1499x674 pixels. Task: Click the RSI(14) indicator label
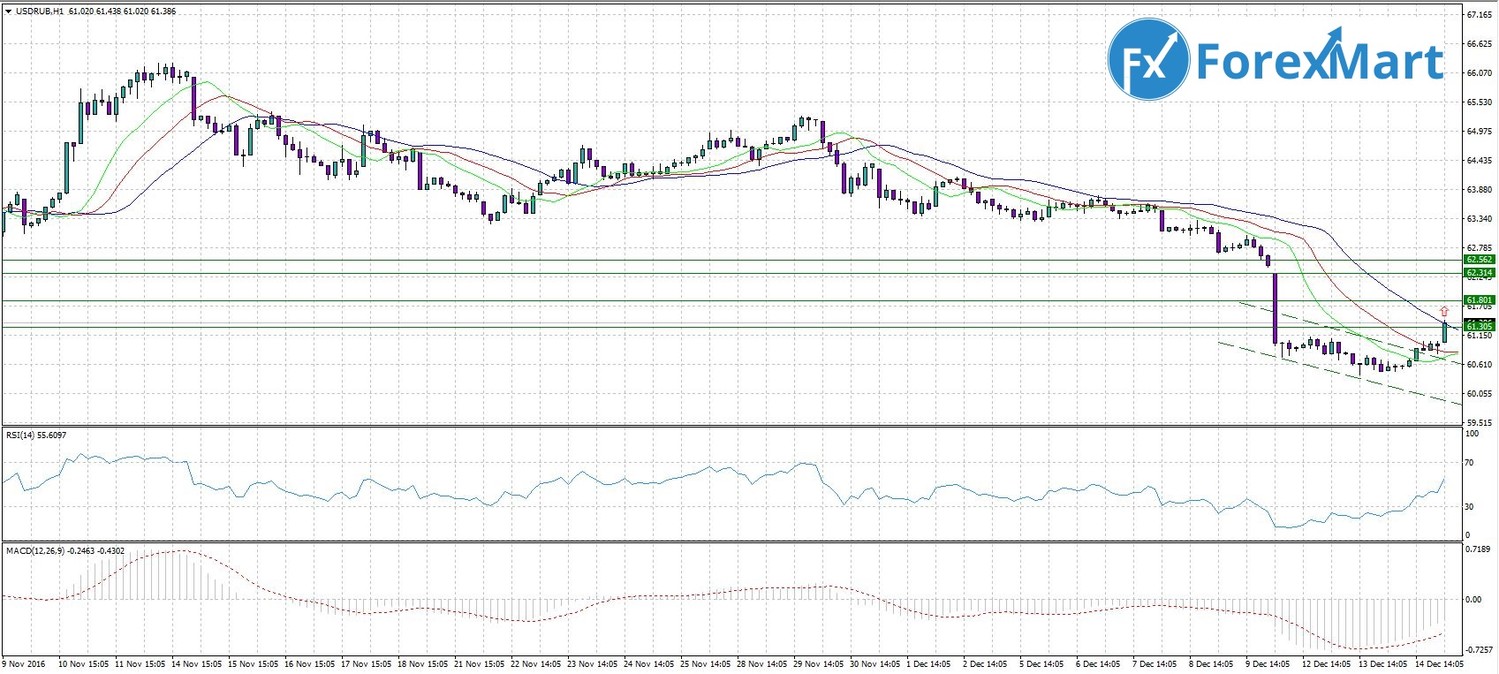tap(38, 436)
